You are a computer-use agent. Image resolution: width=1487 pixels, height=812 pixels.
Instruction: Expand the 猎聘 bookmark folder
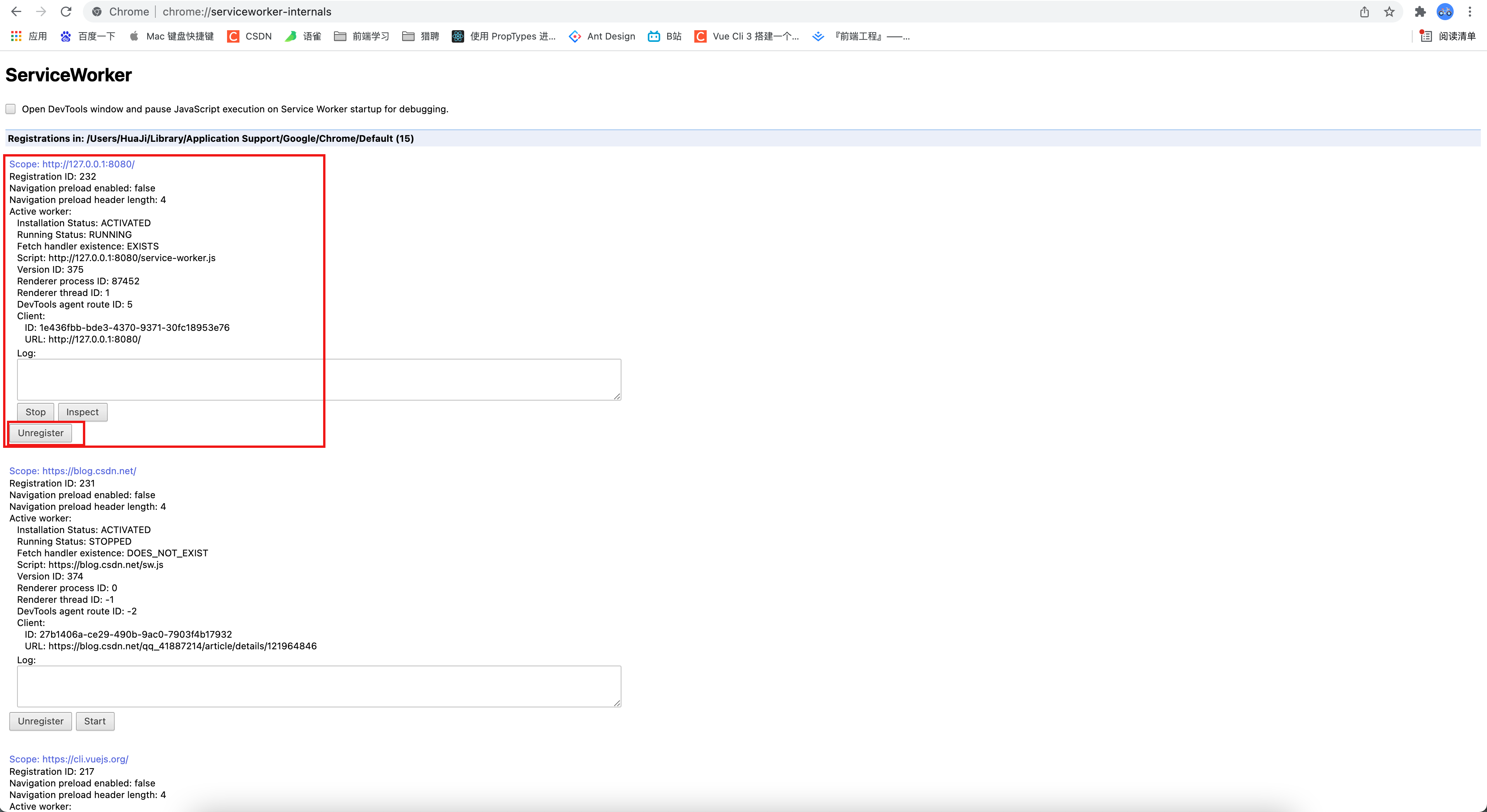pyautogui.click(x=421, y=36)
